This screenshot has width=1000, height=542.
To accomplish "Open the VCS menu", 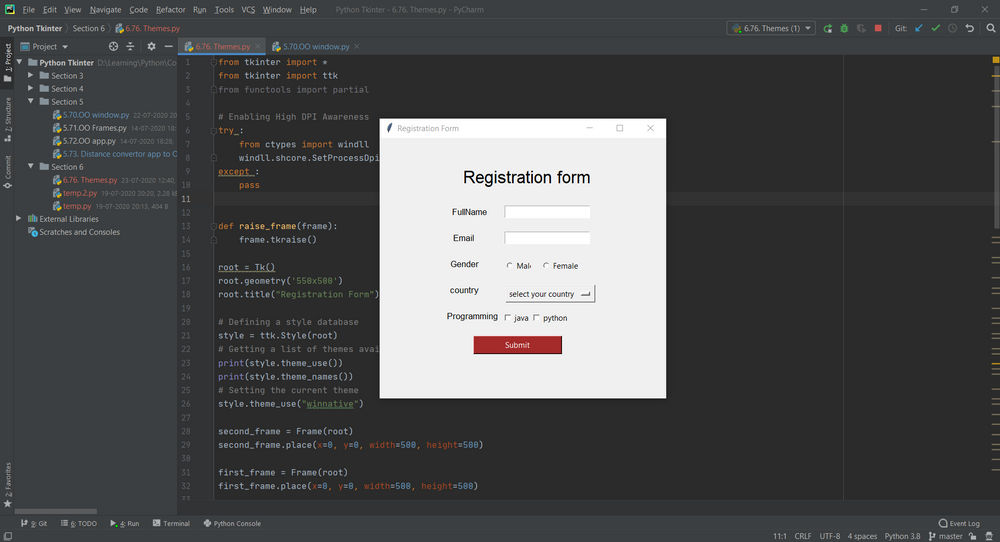I will click(x=248, y=10).
